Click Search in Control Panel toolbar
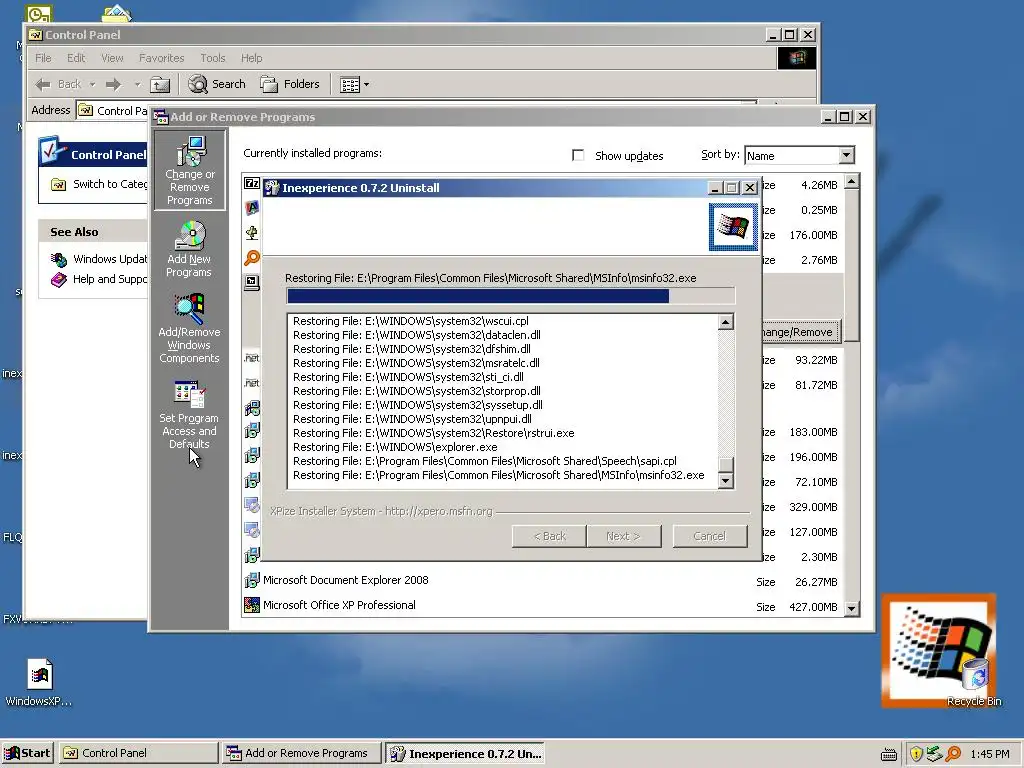 [x=217, y=84]
